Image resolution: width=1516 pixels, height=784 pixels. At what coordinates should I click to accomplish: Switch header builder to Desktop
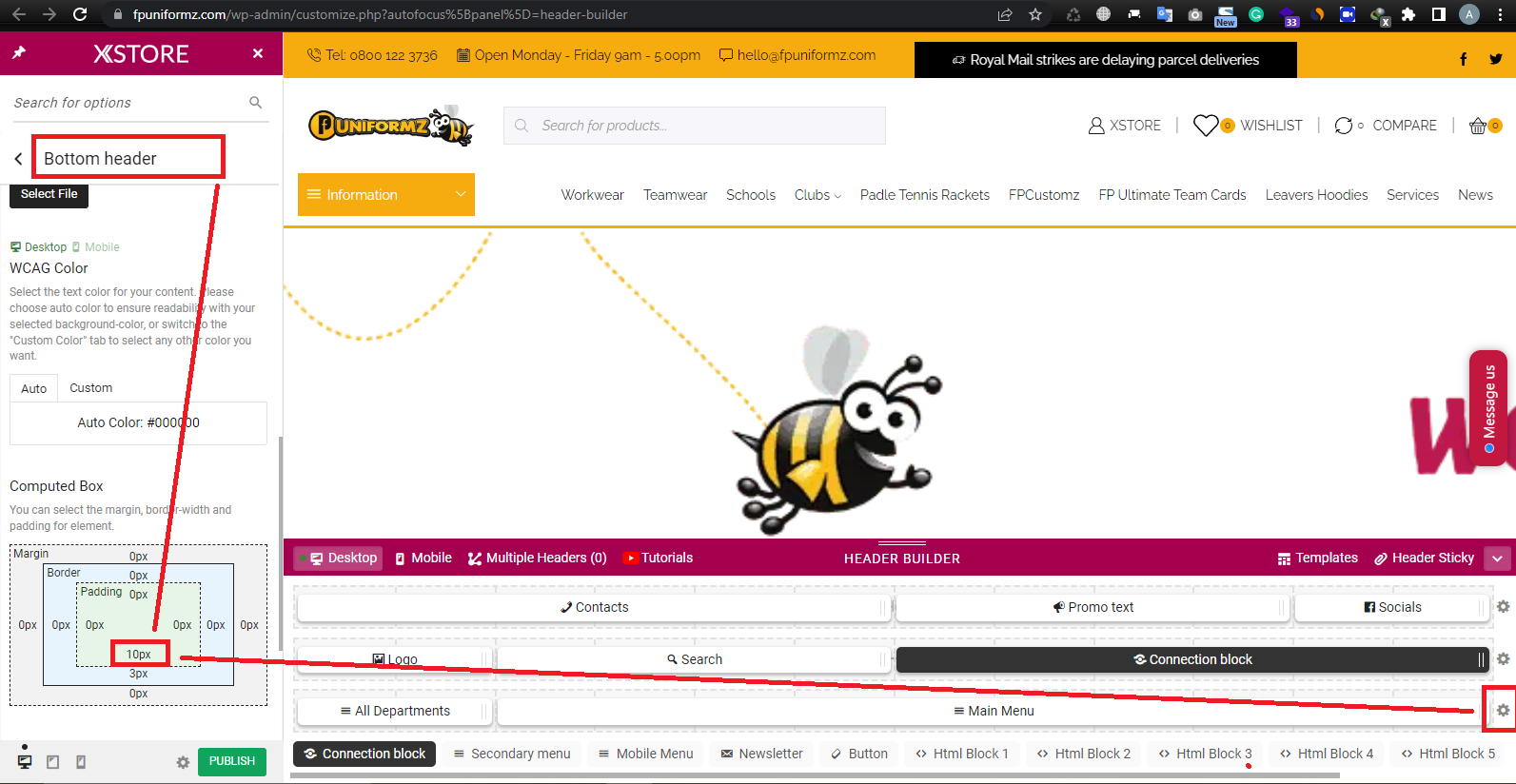click(x=339, y=558)
